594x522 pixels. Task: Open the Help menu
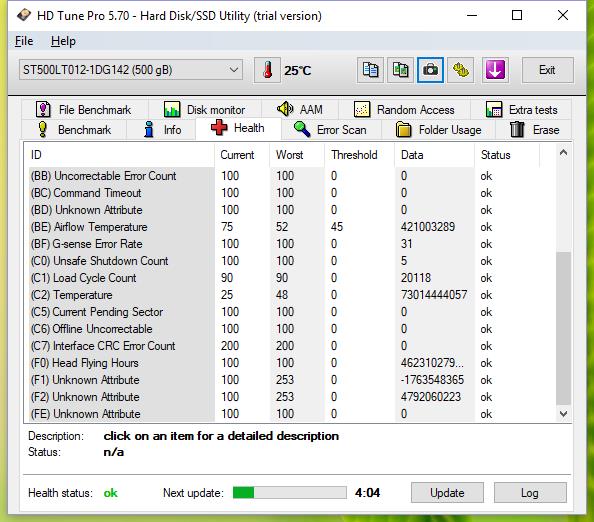click(x=63, y=41)
